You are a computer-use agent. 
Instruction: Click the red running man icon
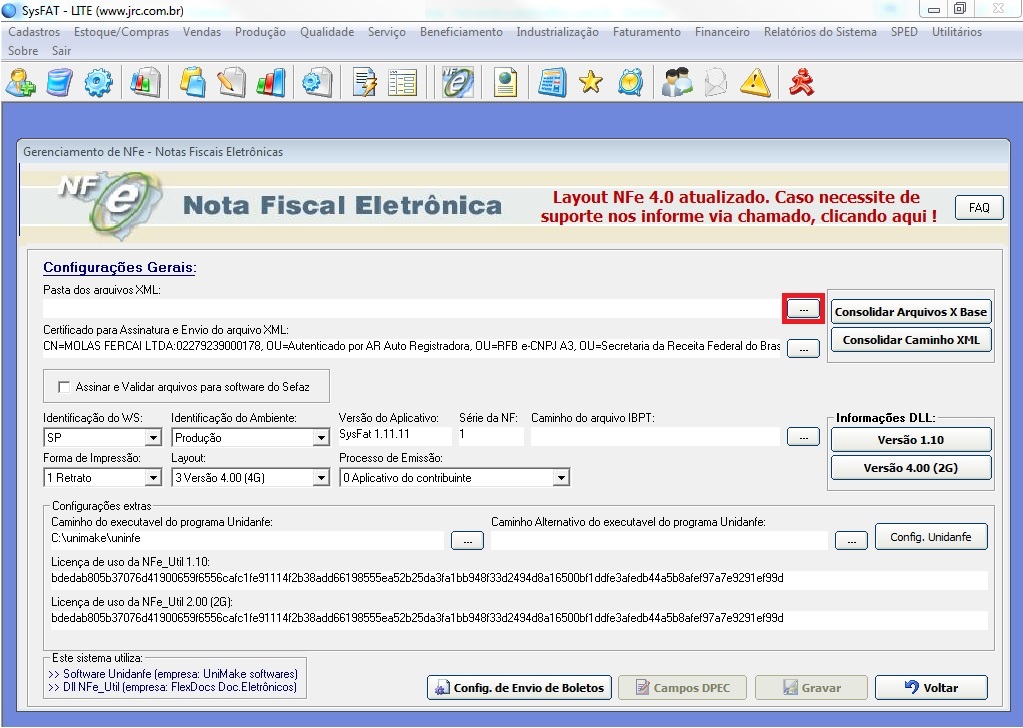tap(801, 83)
